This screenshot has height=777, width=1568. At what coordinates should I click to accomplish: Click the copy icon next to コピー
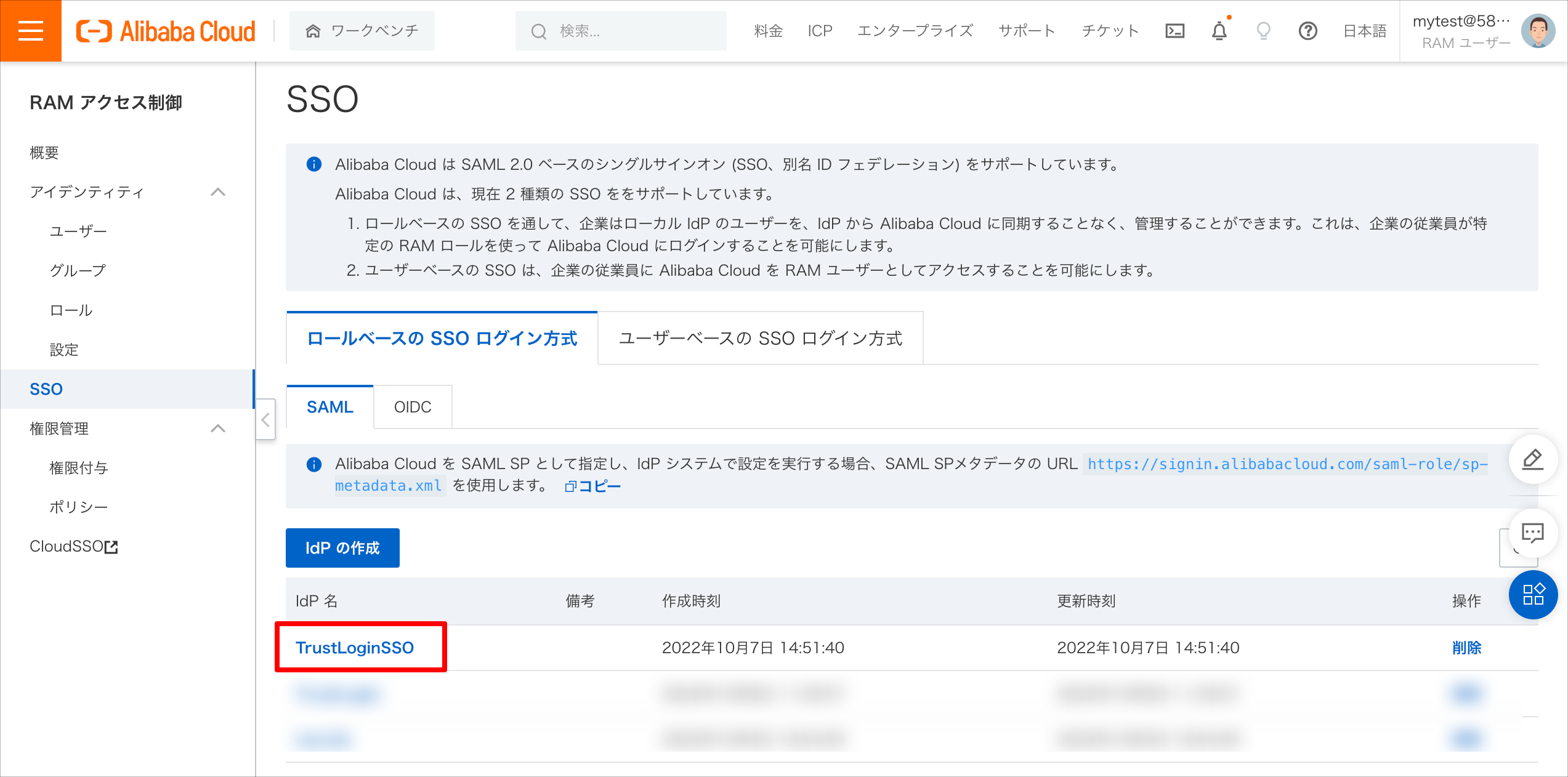click(x=571, y=486)
